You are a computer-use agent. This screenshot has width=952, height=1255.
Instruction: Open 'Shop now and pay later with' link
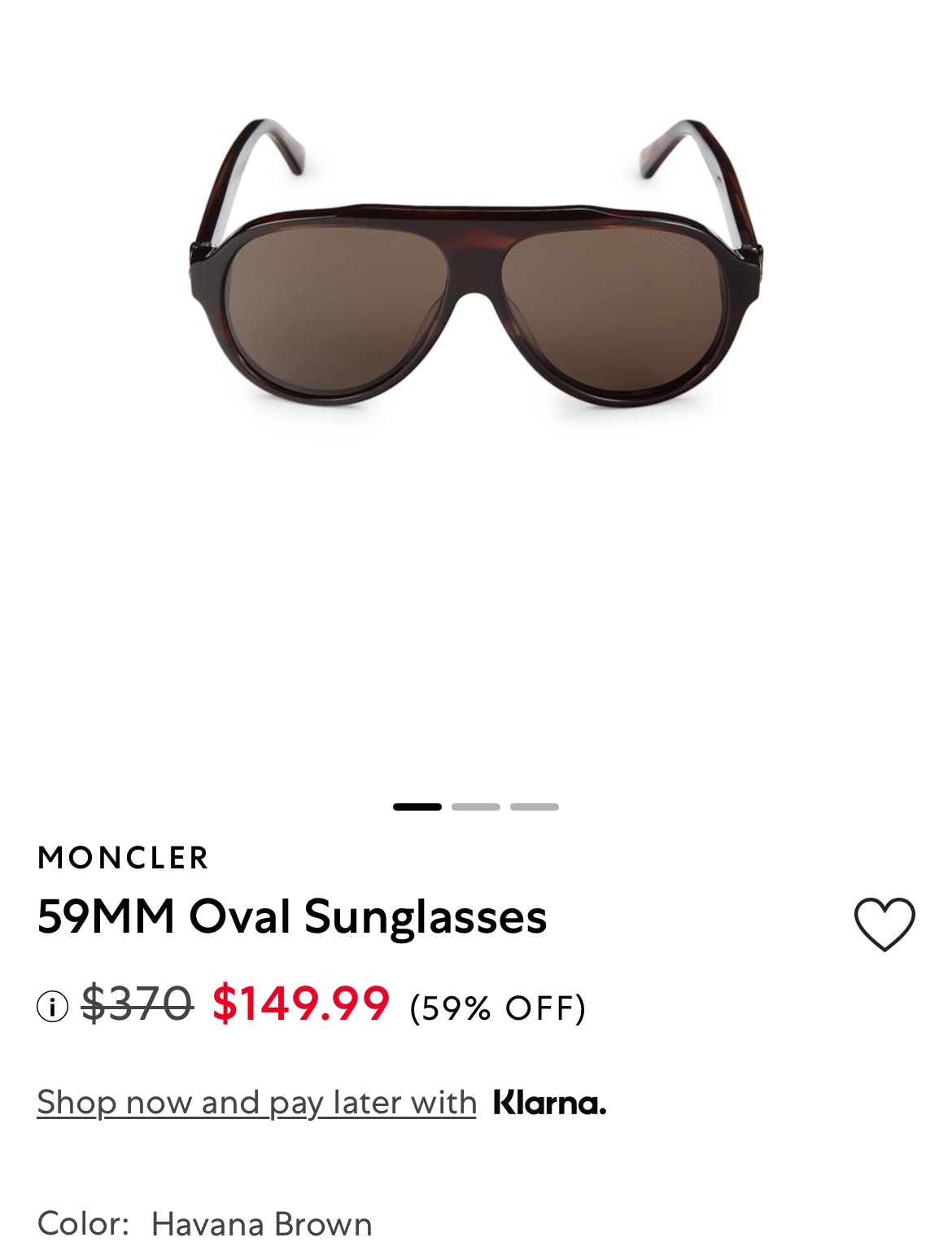[x=256, y=1103]
